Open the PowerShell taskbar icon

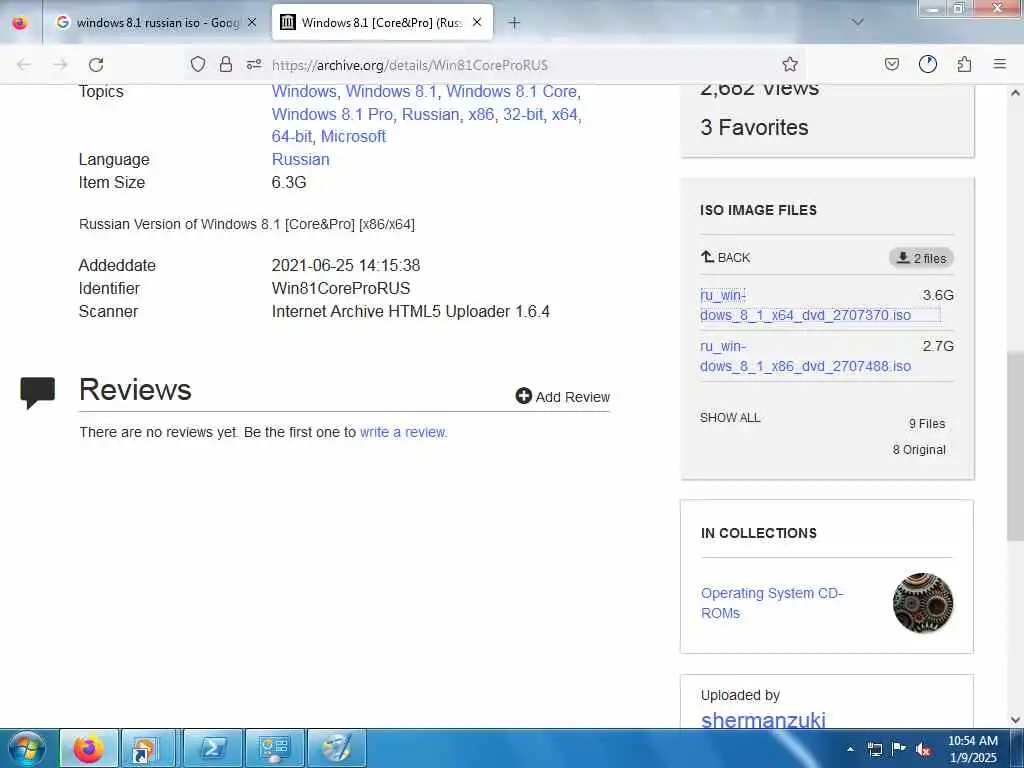pyautogui.click(x=212, y=748)
